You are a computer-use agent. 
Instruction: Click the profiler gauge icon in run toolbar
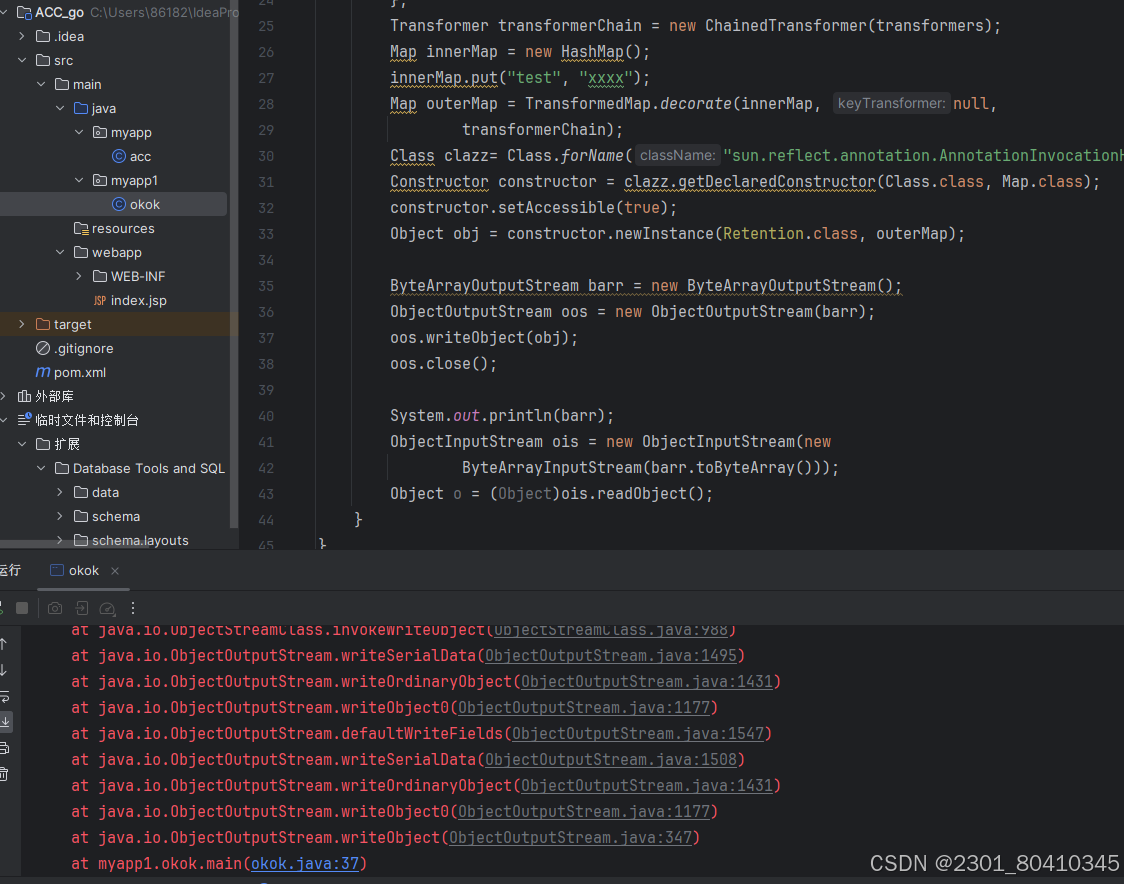(107, 609)
